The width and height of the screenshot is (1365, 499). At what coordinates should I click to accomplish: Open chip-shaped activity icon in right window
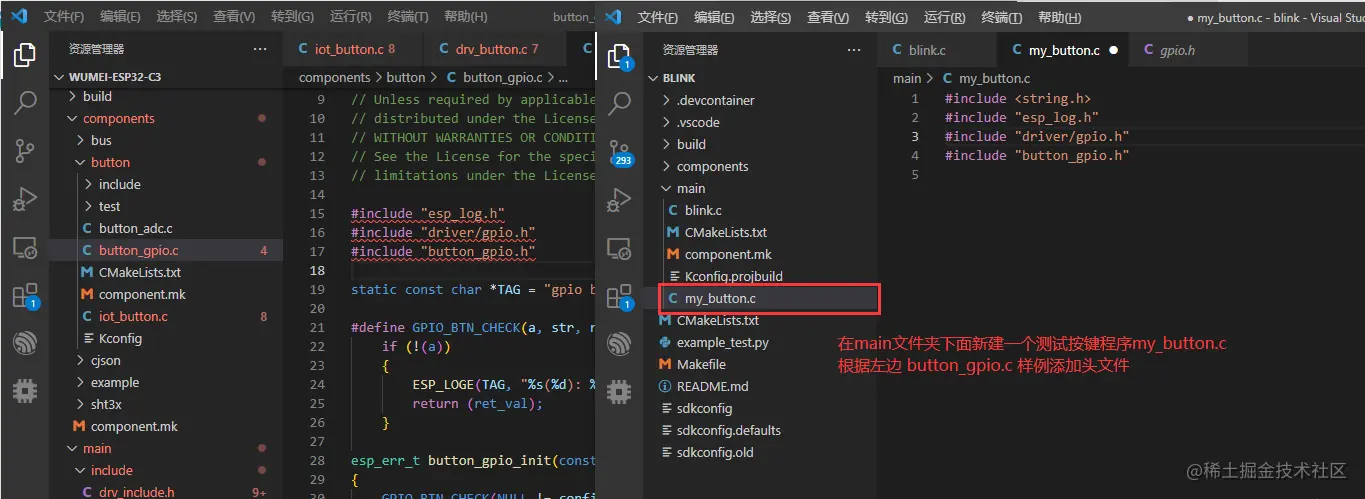coord(620,390)
